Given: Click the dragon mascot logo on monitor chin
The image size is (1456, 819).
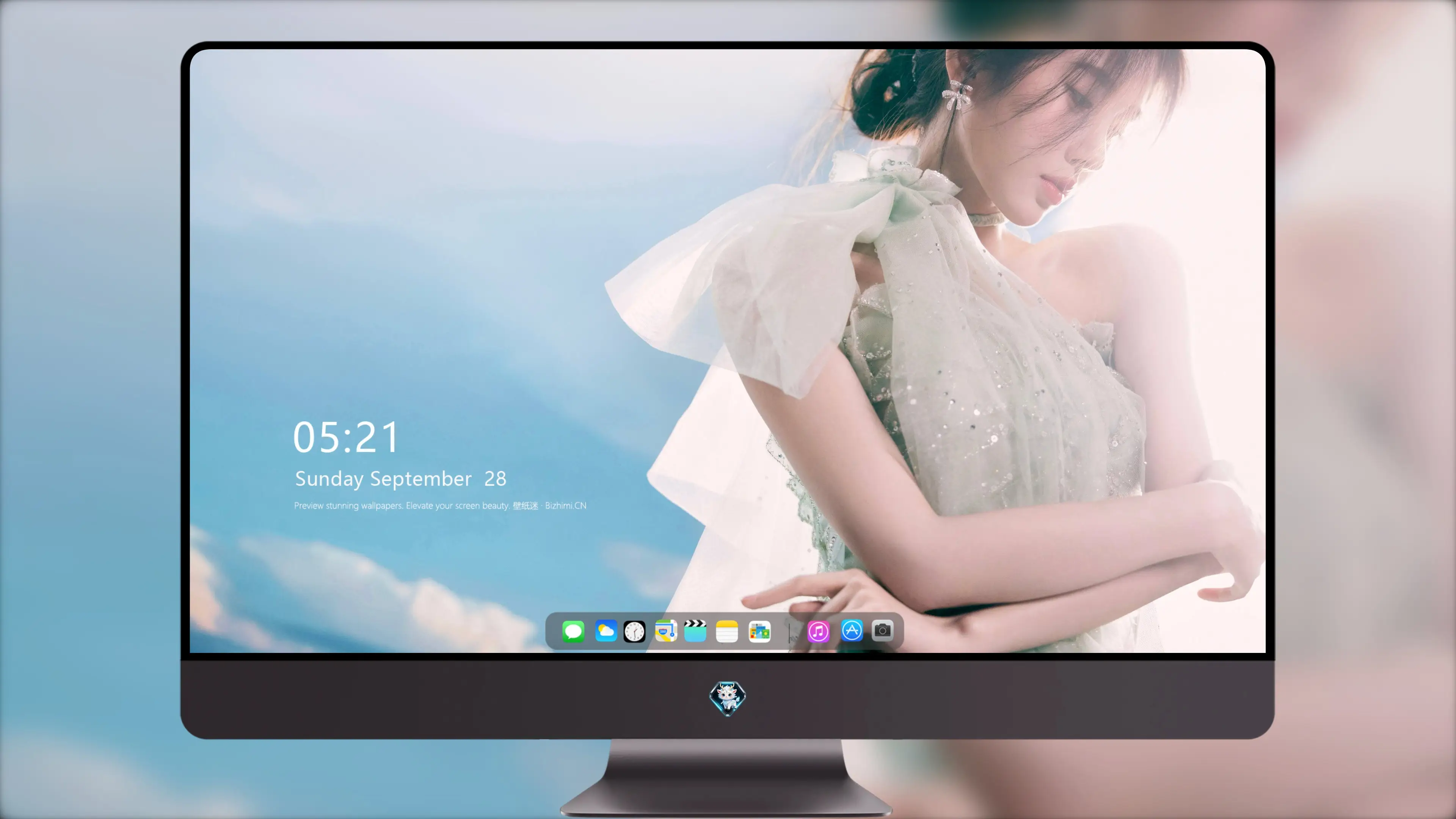Looking at the screenshot, I should pos(728,698).
